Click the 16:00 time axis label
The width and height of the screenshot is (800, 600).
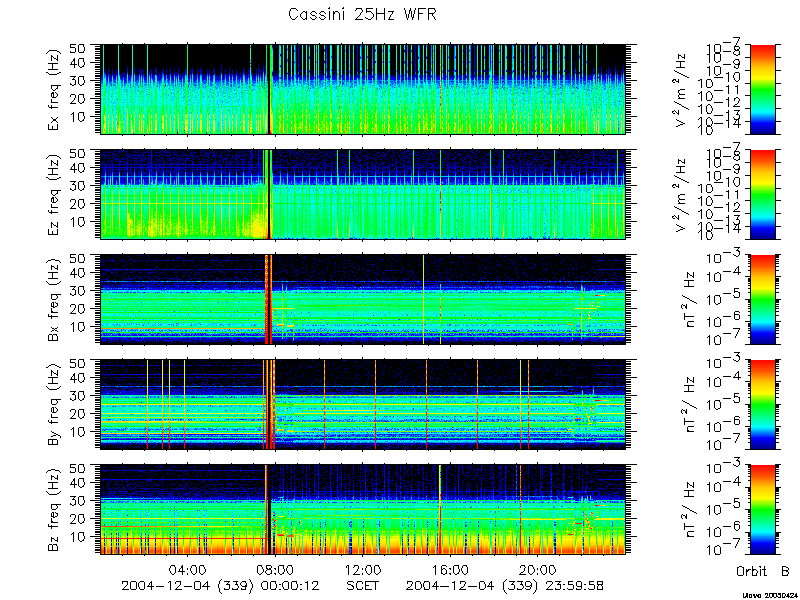click(451, 570)
